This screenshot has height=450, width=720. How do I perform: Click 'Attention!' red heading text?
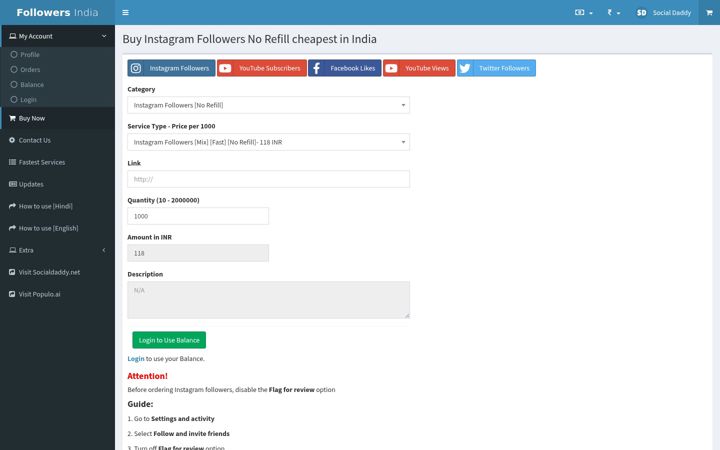point(147,376)
